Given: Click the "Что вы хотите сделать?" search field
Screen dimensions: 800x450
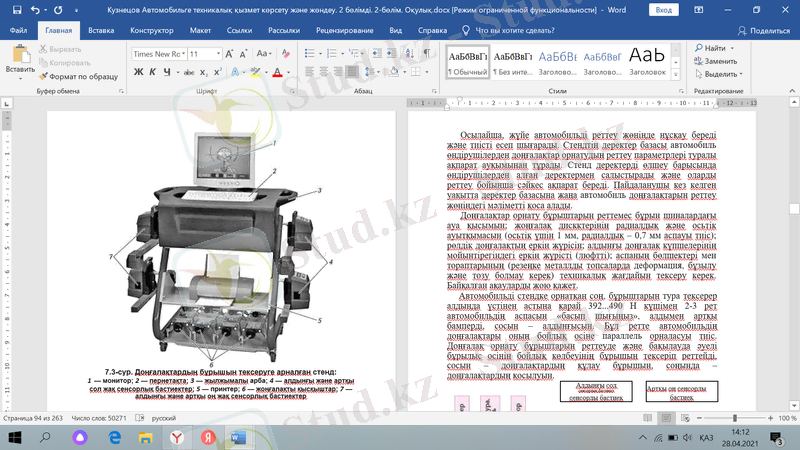Looking at the screenshot, I should coord(515,31).
